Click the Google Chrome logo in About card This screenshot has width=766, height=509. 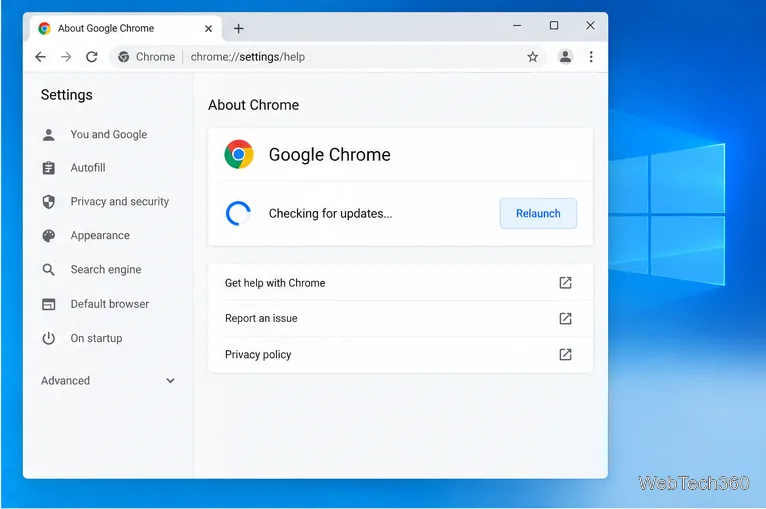[239, 154]
